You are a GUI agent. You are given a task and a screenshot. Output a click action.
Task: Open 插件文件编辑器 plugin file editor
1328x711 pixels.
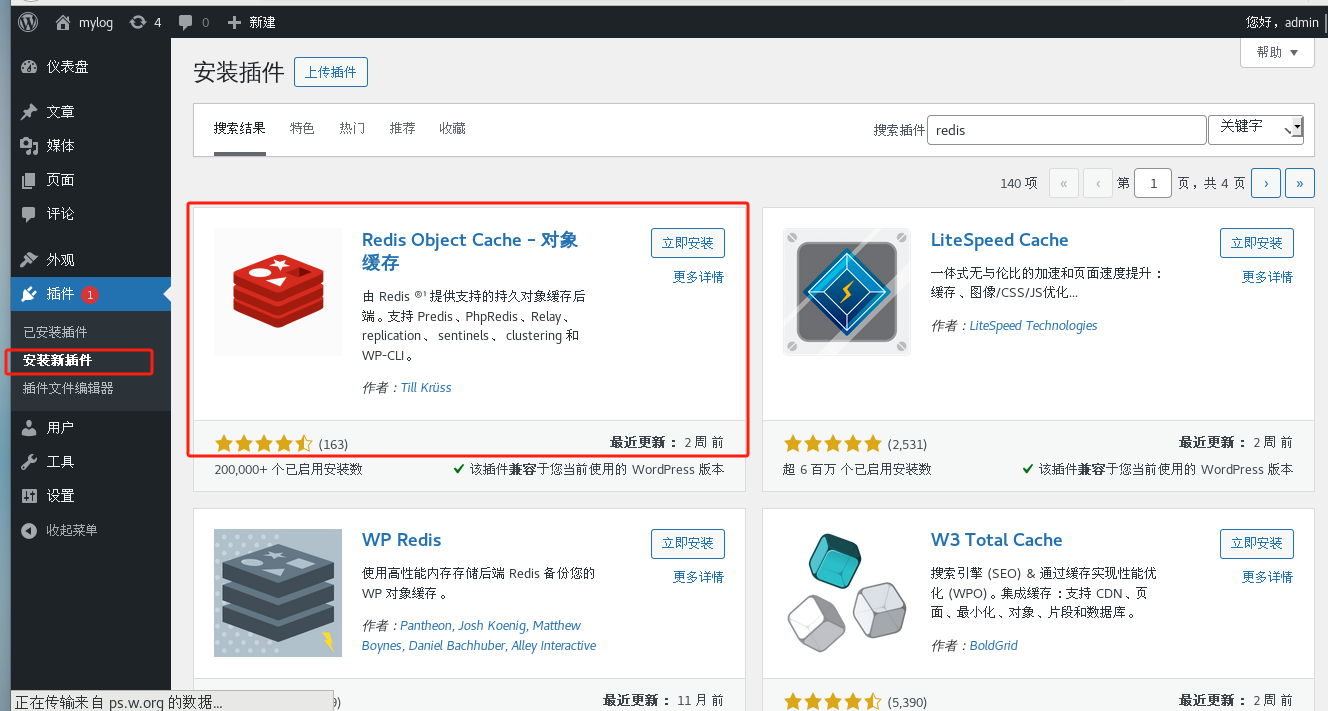tap(68, 388)
